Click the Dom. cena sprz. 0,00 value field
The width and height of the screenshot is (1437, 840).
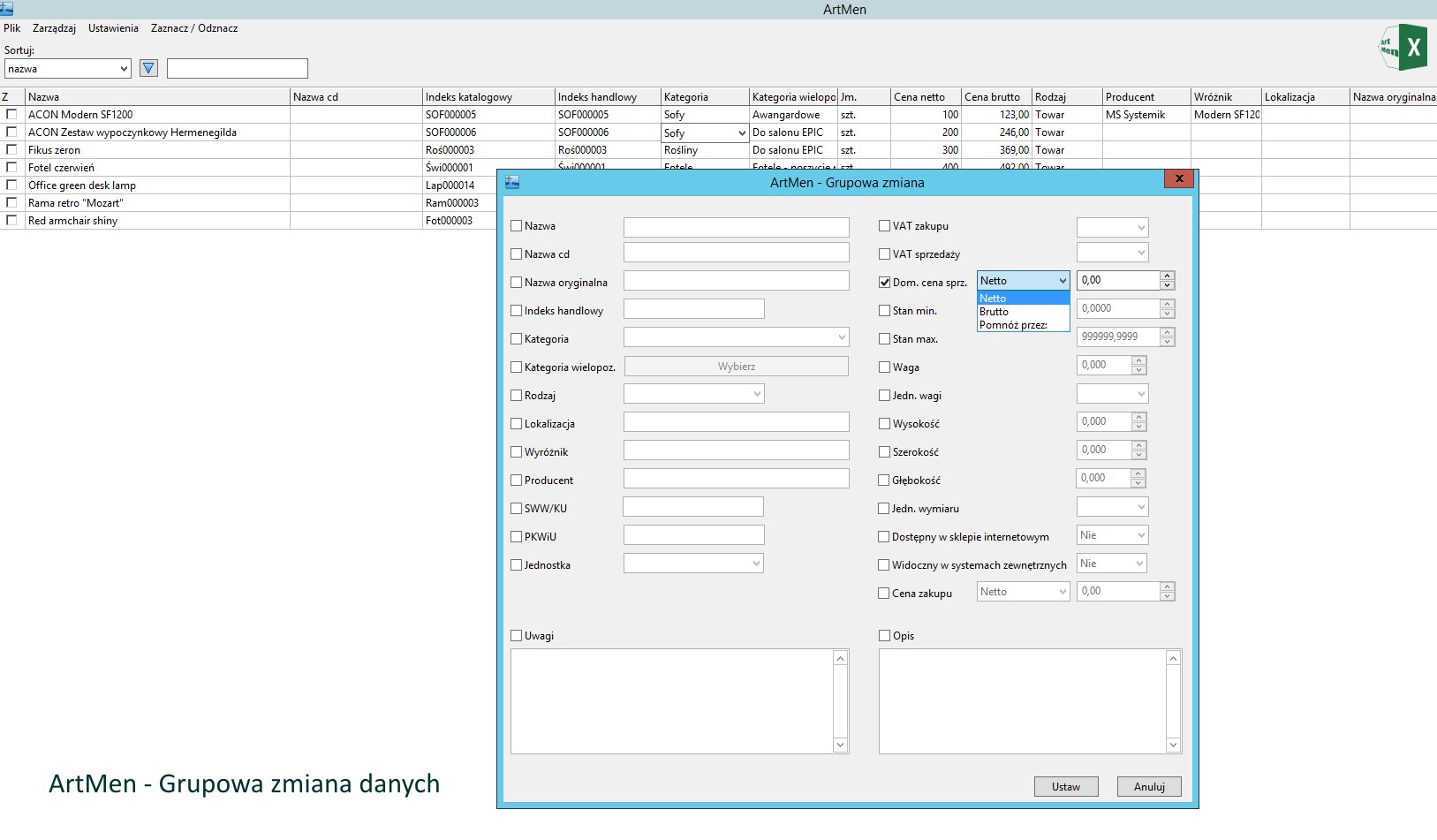(1118, 280)
